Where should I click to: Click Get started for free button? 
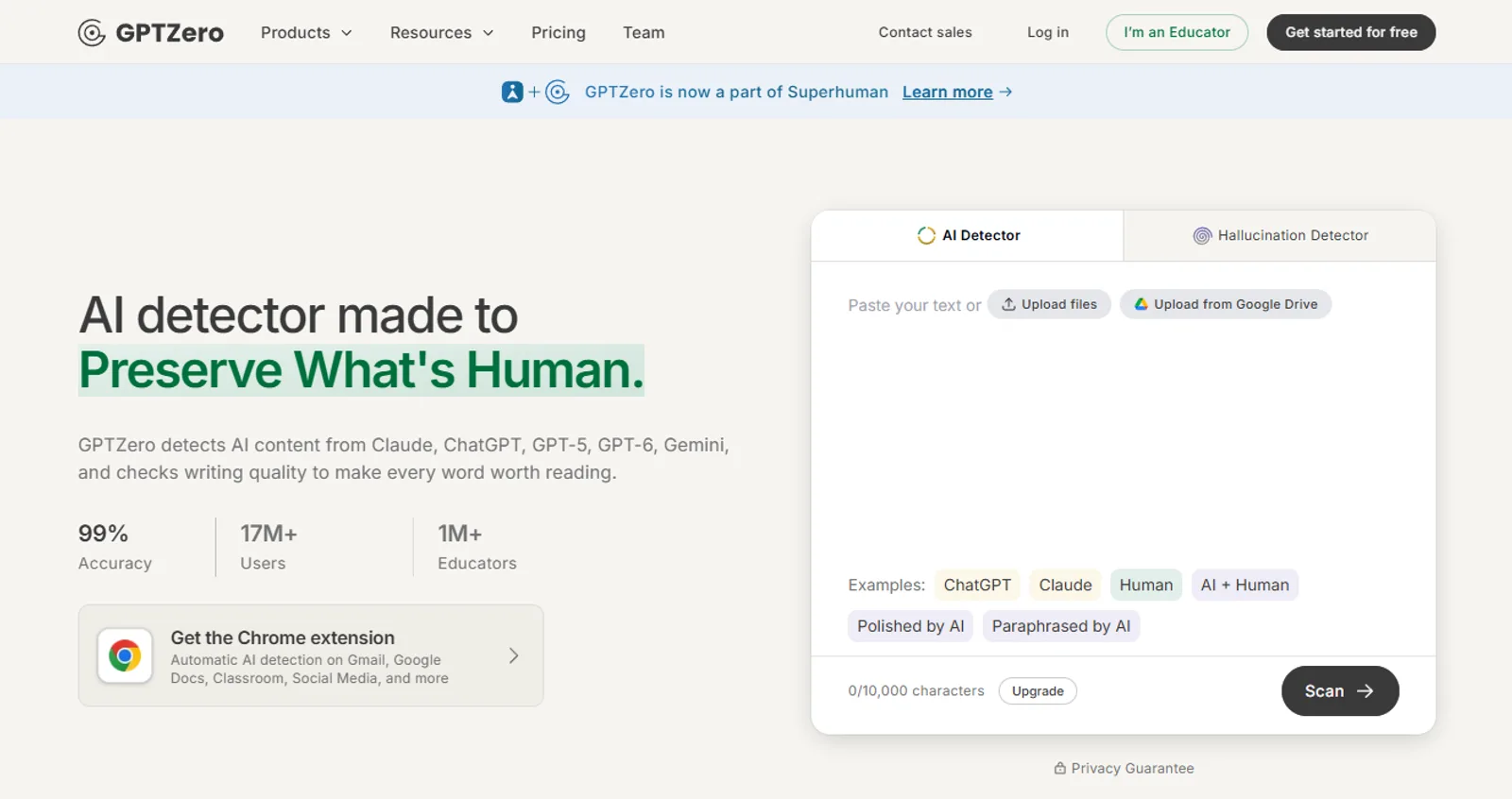[1350, 32]
